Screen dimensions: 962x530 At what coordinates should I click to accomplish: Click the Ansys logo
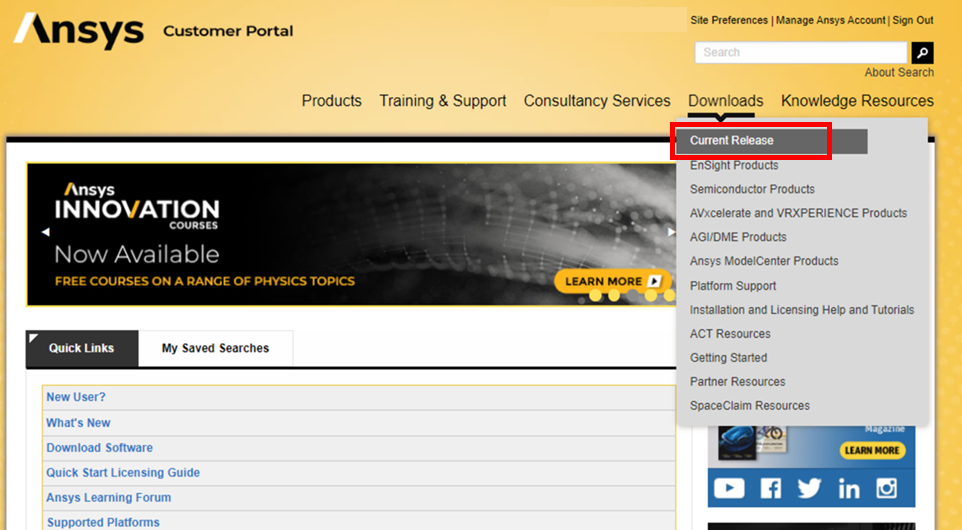[79, 31]
